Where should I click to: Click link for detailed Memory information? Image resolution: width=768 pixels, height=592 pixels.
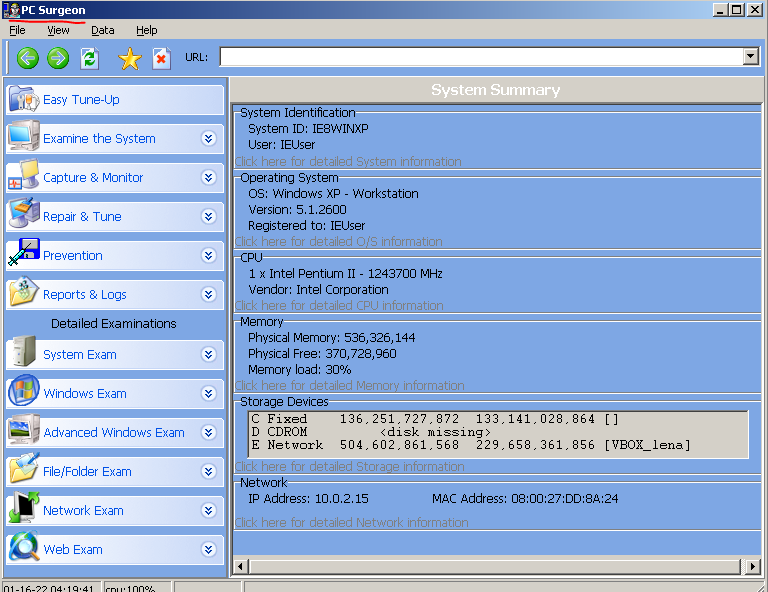point(350,386)
